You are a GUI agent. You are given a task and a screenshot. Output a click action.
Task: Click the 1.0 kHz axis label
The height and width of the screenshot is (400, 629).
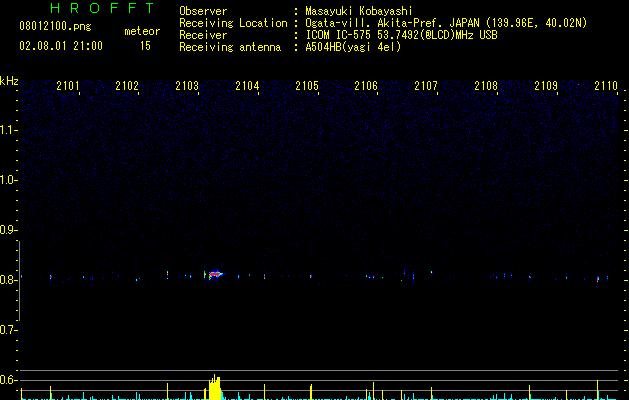[8, 180]
